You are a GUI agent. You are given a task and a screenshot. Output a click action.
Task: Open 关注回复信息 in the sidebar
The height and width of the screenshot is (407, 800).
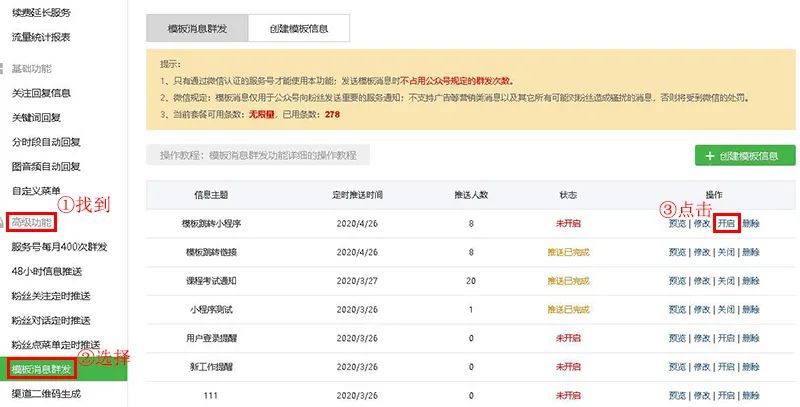[x=41, y=93]
